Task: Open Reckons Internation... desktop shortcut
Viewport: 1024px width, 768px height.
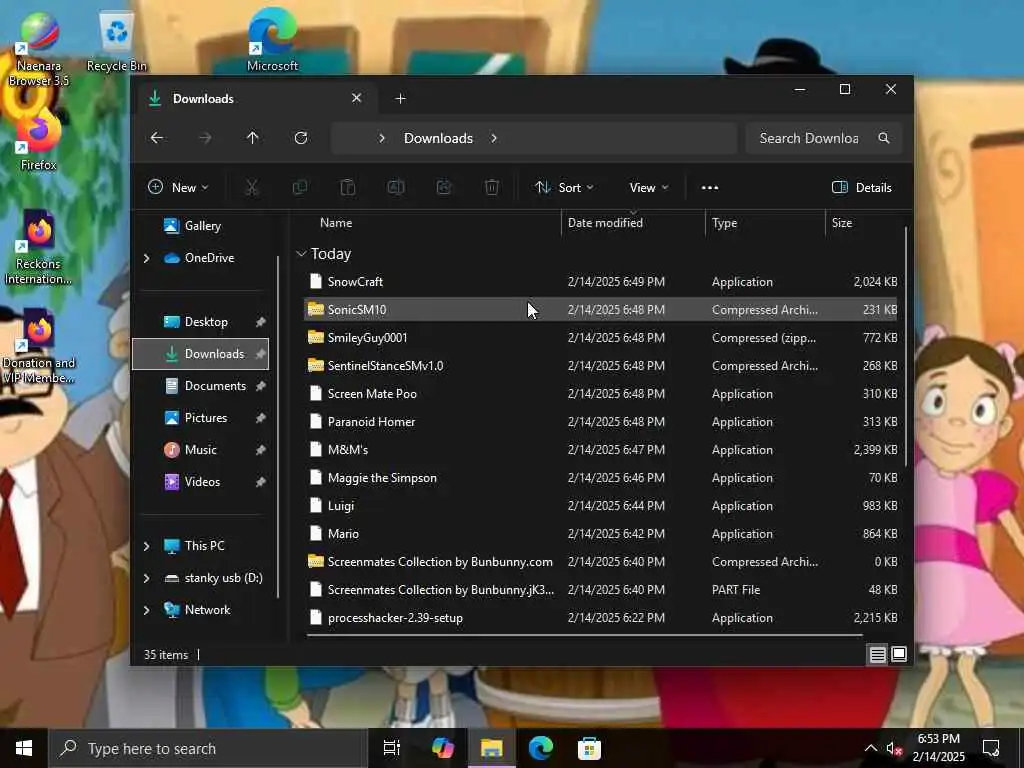Action: (39, 247)
